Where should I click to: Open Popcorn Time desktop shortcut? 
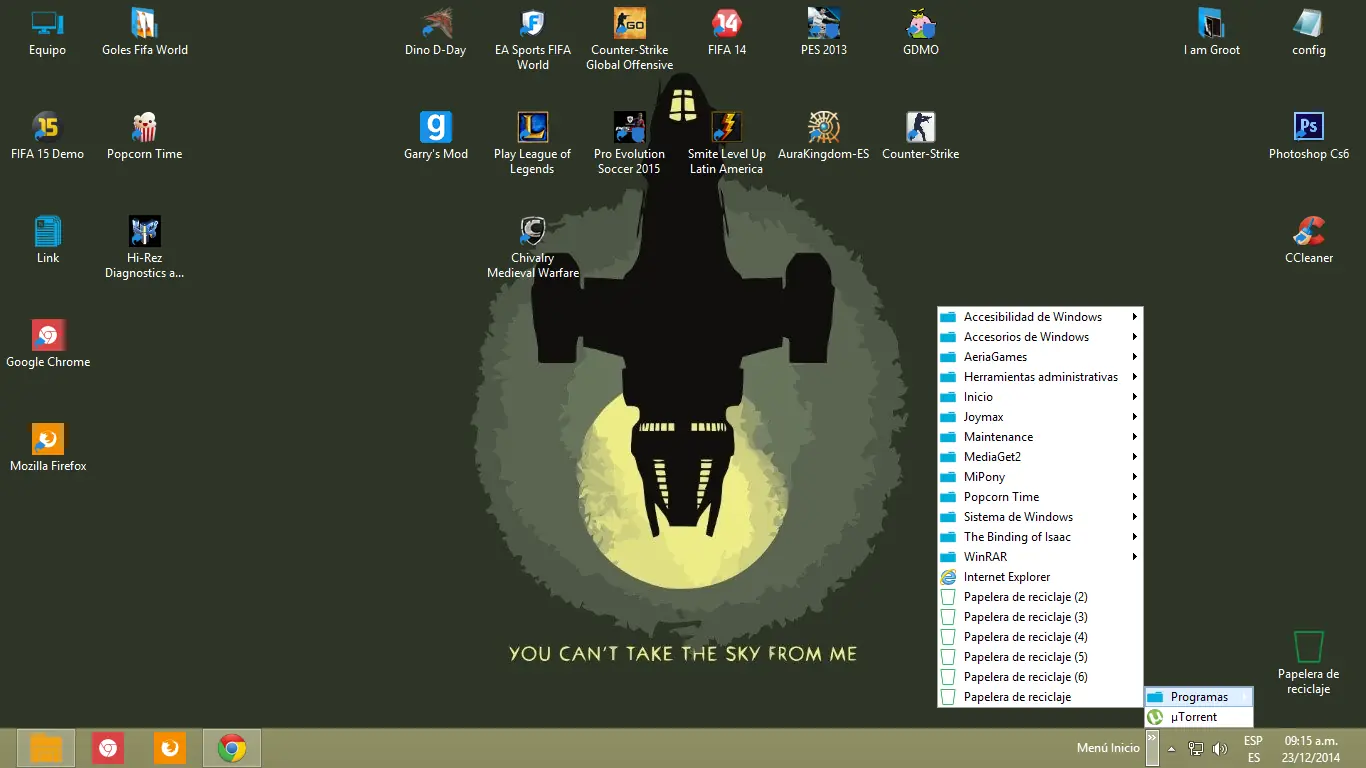click(145, 136)
